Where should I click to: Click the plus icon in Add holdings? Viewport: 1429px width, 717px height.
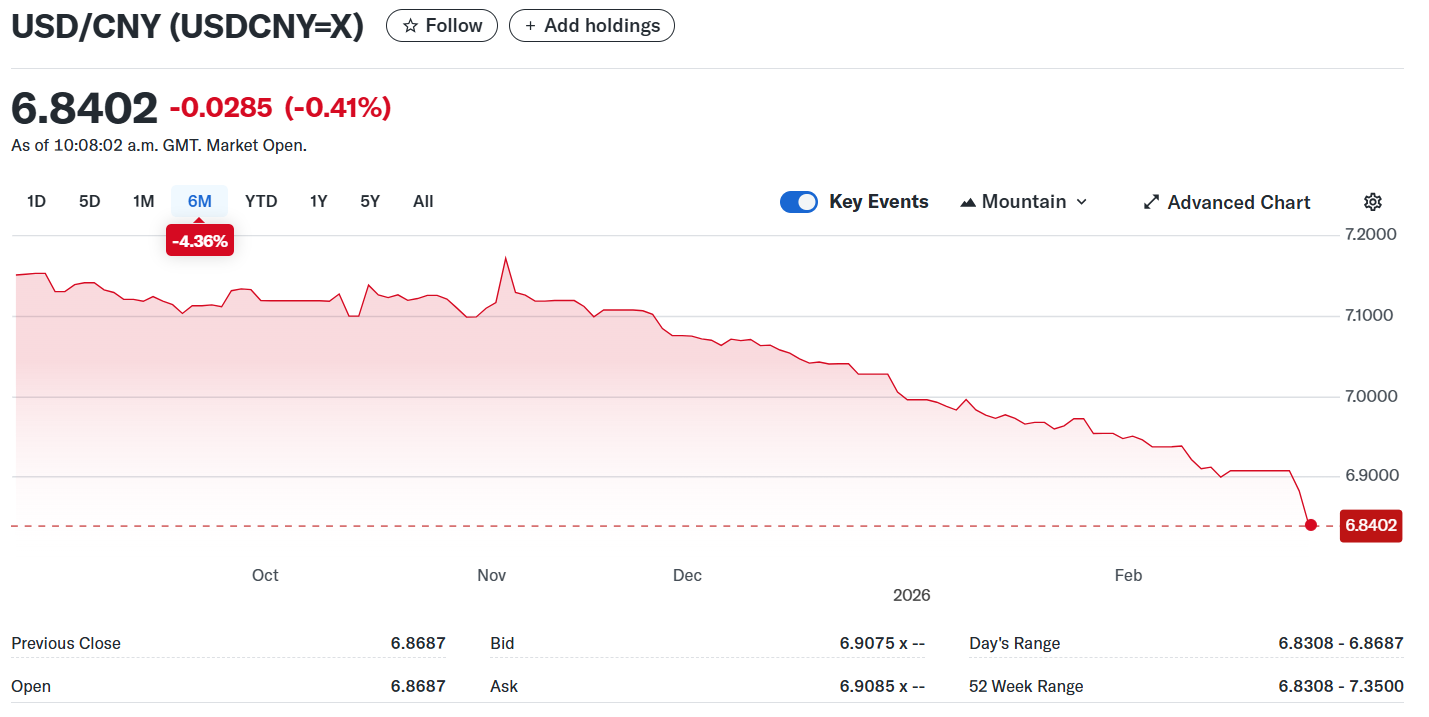(530, 26)
